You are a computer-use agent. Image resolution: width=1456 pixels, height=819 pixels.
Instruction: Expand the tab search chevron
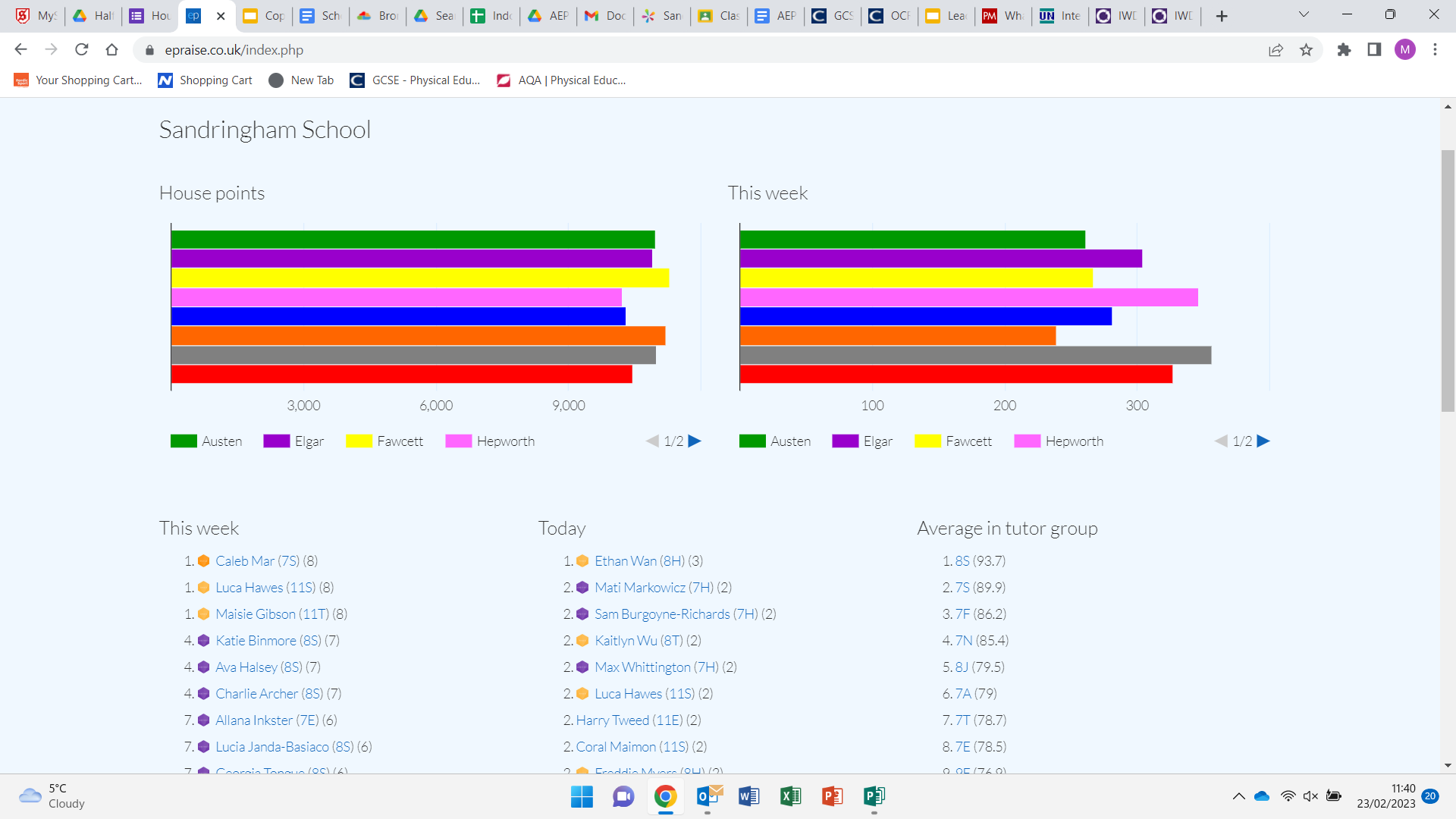click(1304, 14)
